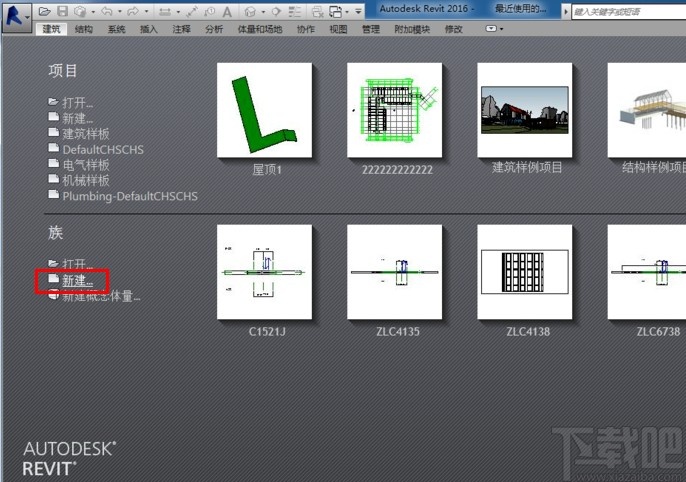686x482 pixels.
Task: Switch to the 分析 ribbon tab
Action: (x=214, y=29)
